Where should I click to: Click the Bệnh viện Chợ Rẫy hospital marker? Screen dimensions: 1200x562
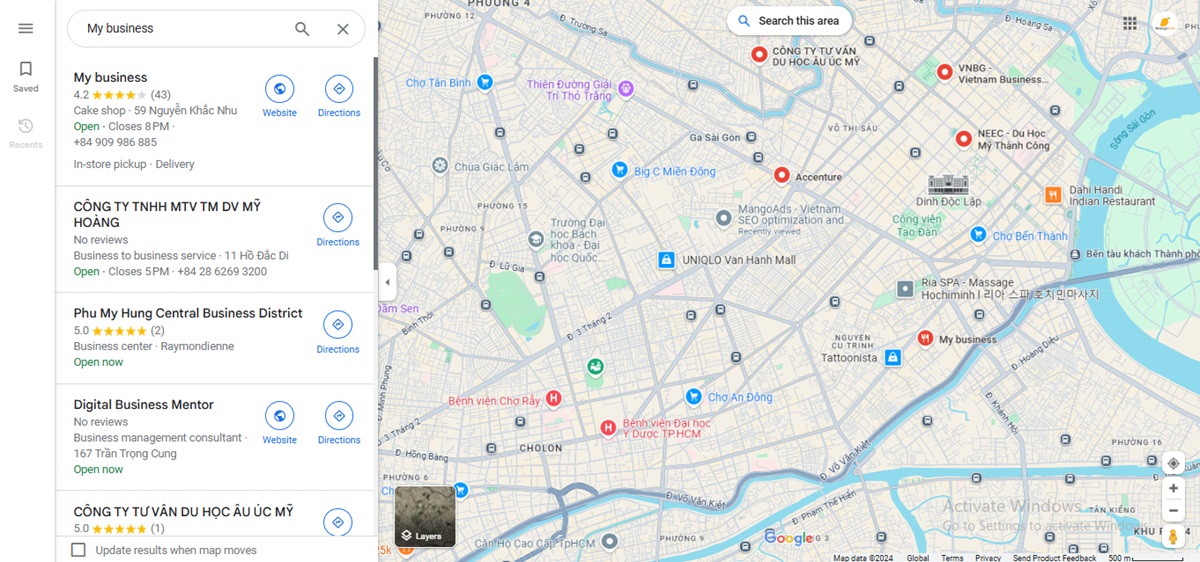pyautogui.click(x=553, y=399)
